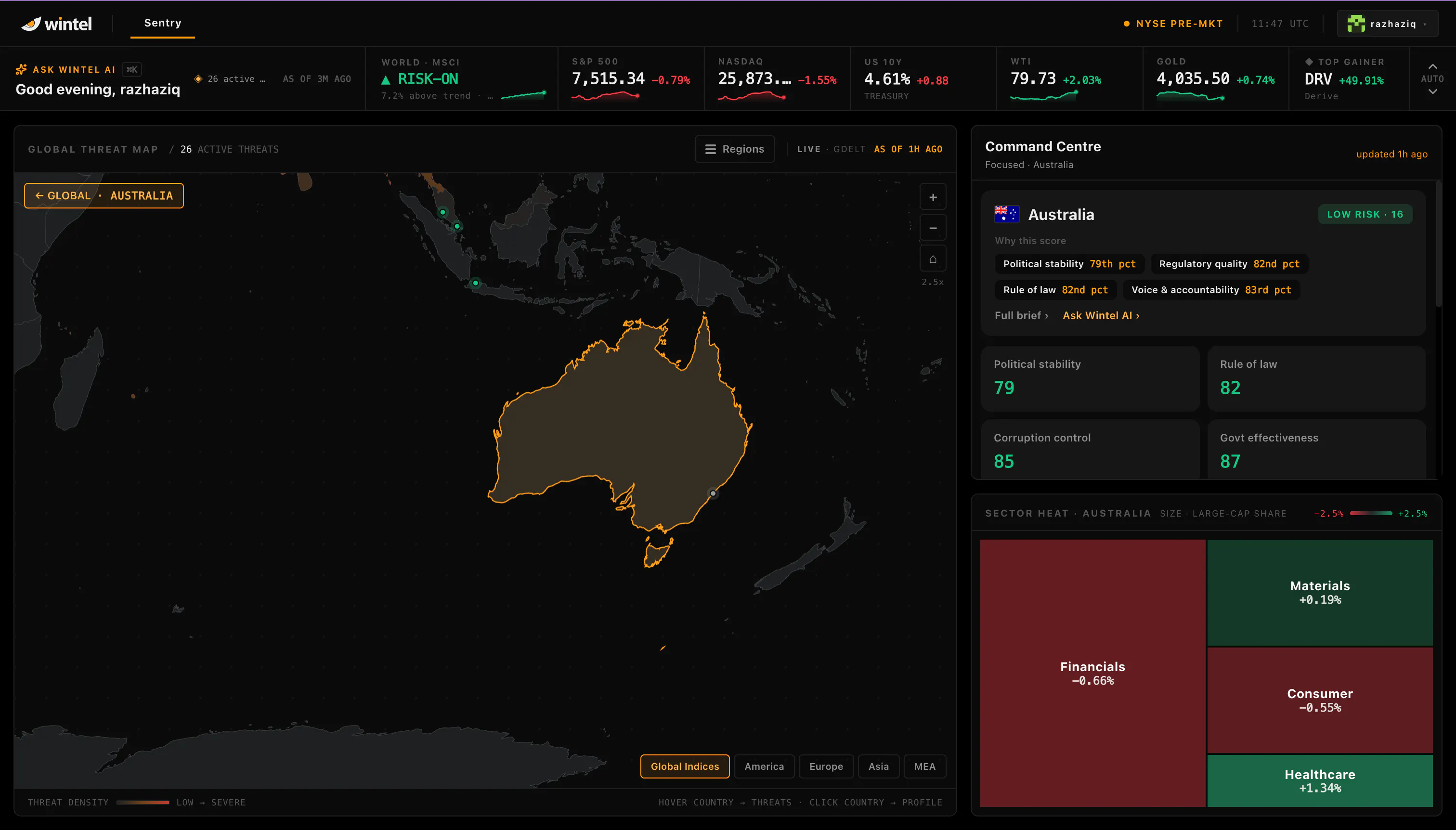1456x830 pixels.
Task: Click the 26 active threats diamond icon
Action: pyautogui.click(x=198, y=78)
